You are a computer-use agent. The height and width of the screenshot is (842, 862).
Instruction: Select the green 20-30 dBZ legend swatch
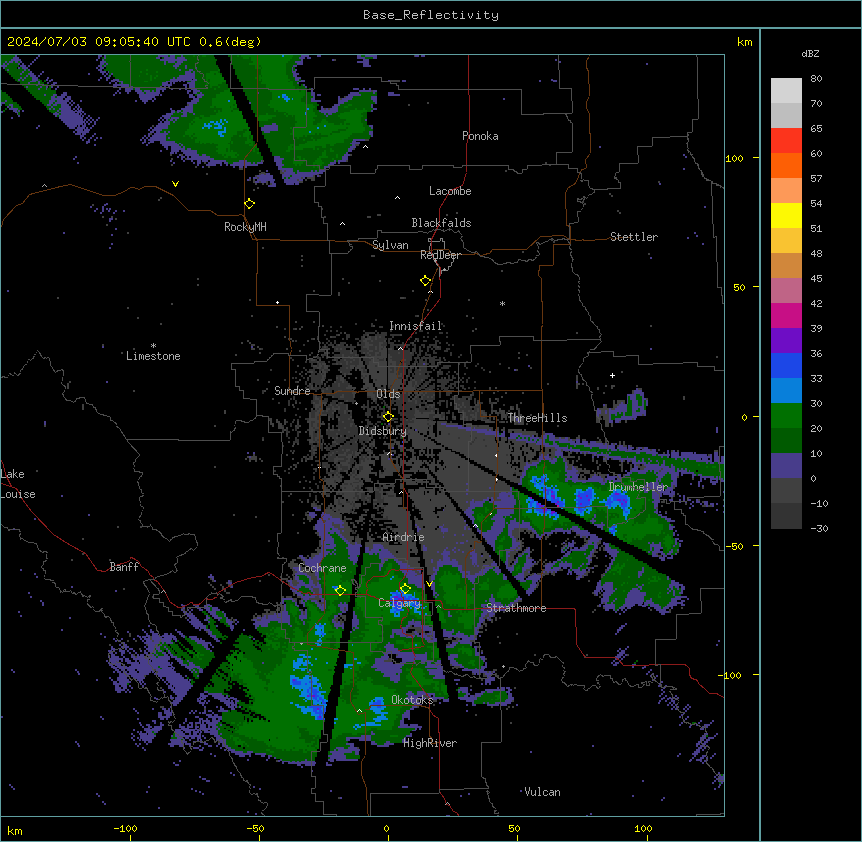786,416
